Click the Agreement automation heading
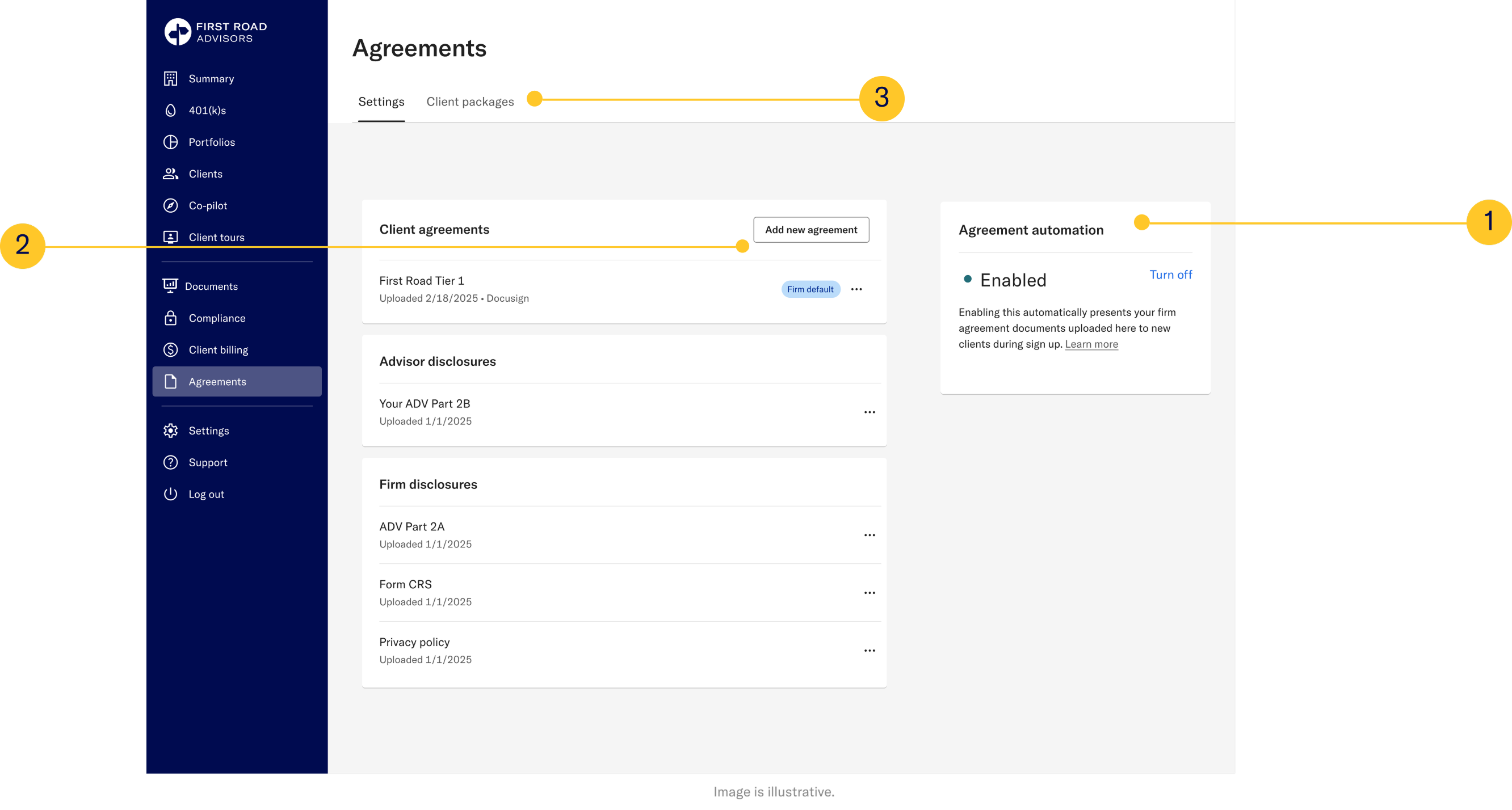1512x810 pixels. click(x=1030, y=230)
